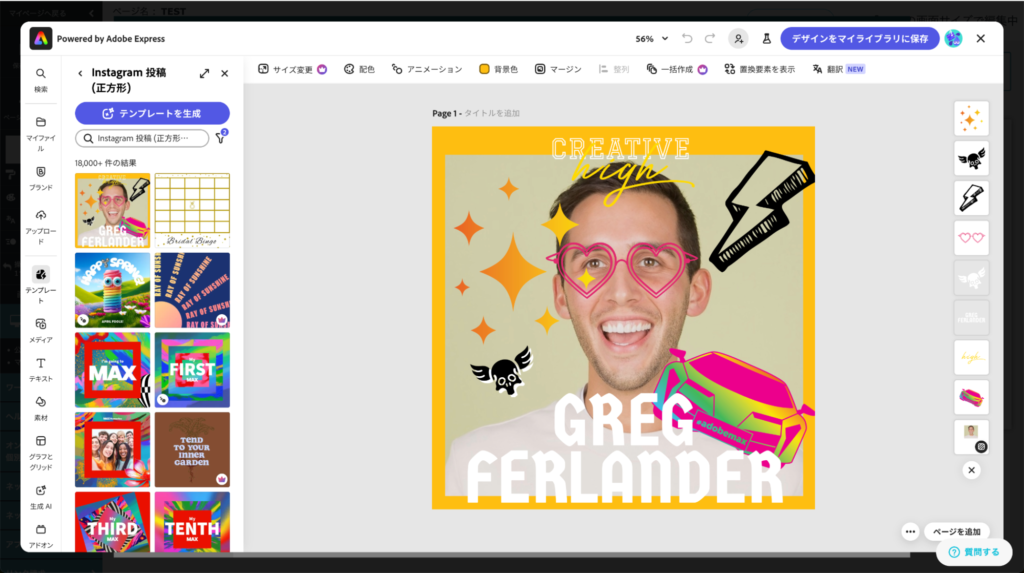Click the undo arrow icon
Viewport: 1024px width, 573px height.
point(687,39)
